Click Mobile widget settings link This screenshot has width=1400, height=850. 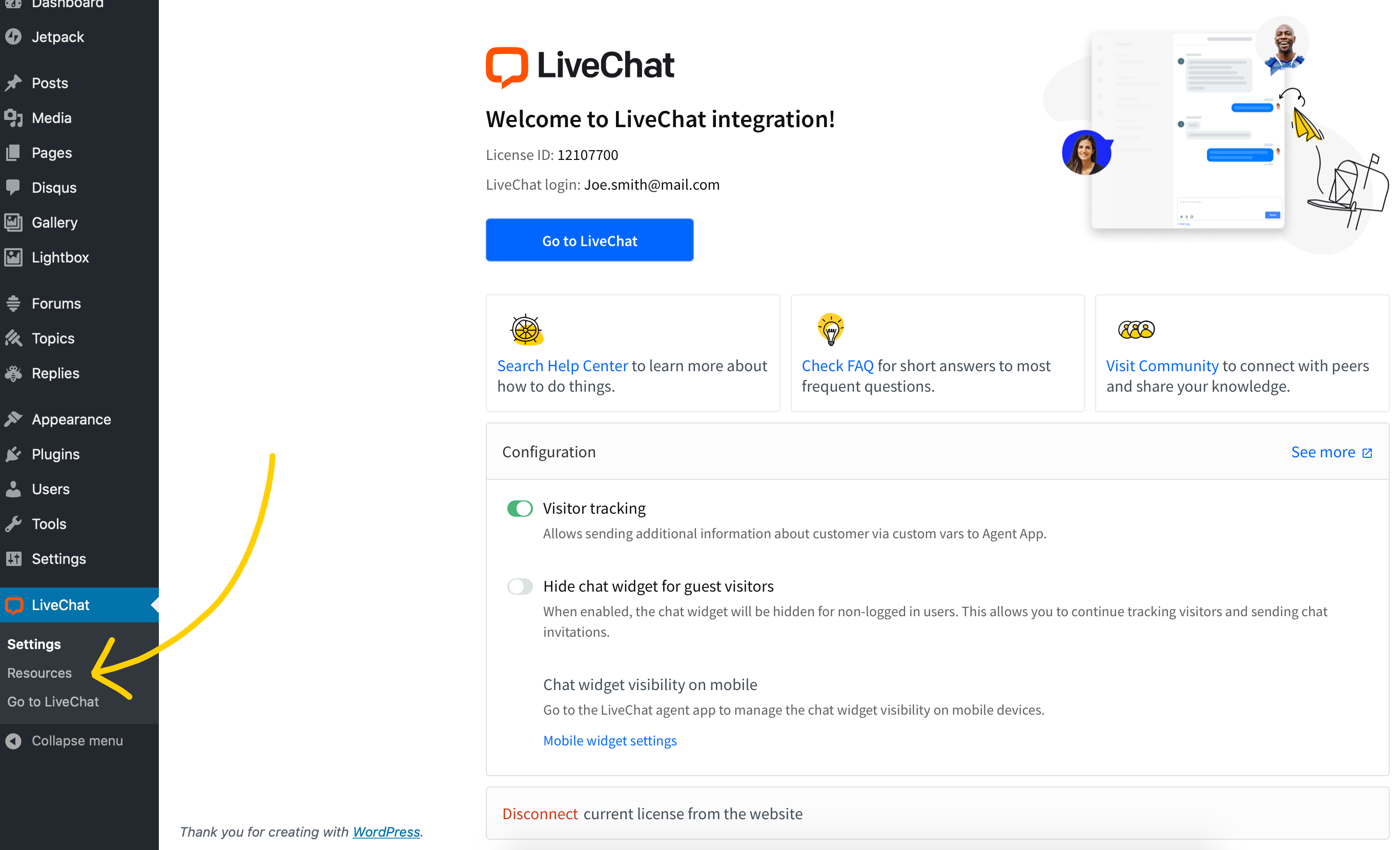610,740
